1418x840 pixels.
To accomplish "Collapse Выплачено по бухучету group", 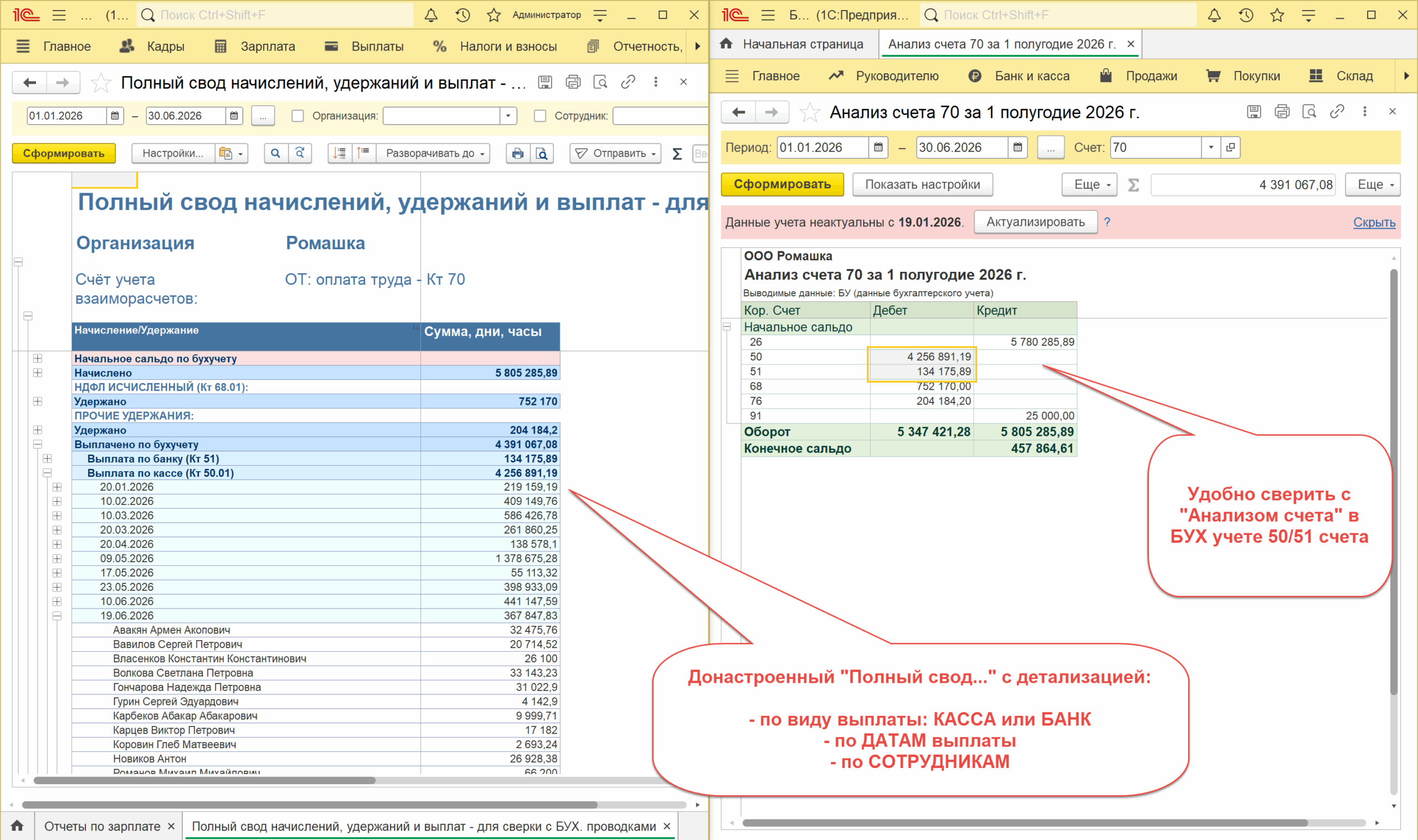I will tap(37, 444).
